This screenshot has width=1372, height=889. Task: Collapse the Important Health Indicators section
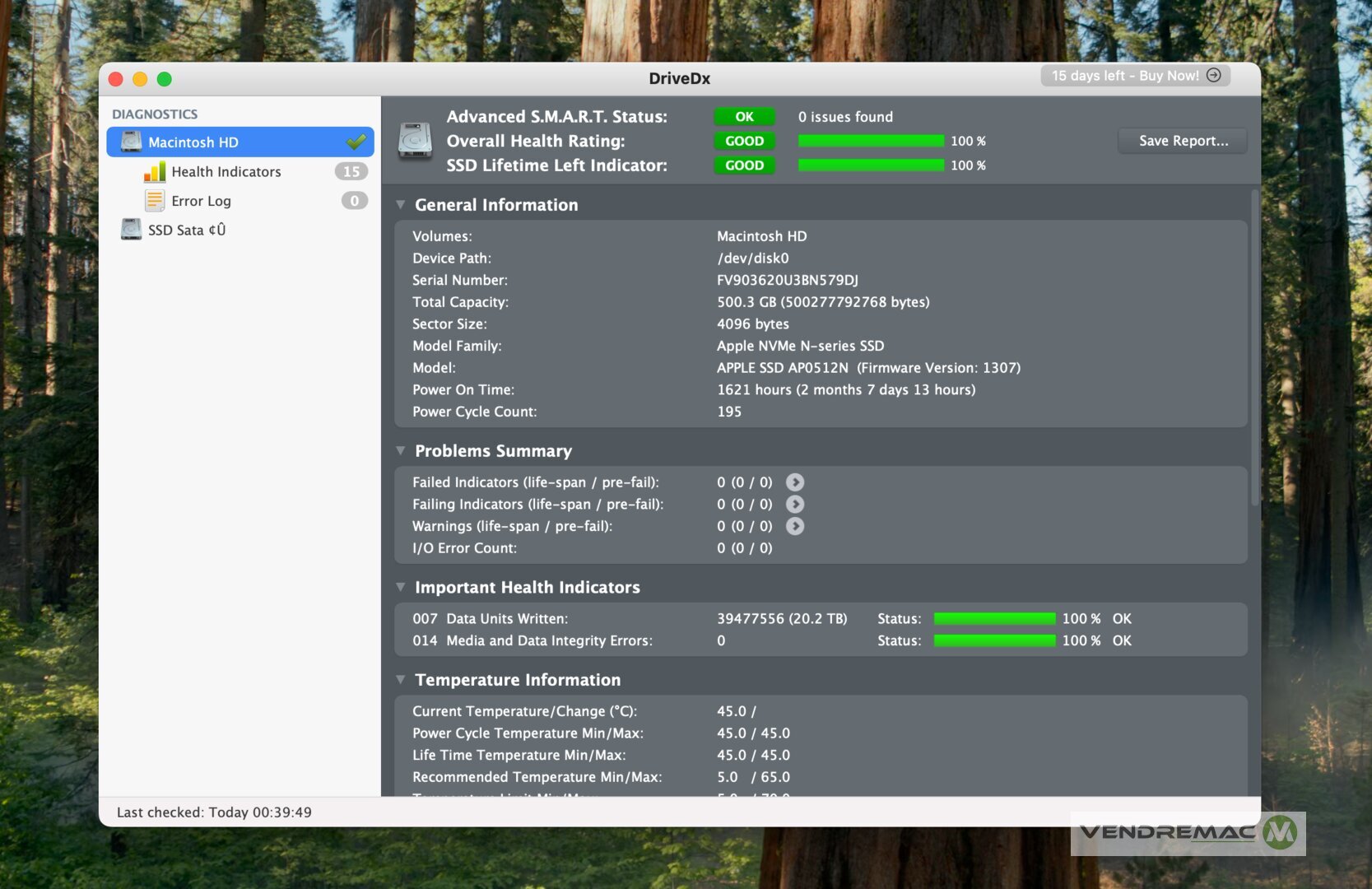click(x=401, y=588)
